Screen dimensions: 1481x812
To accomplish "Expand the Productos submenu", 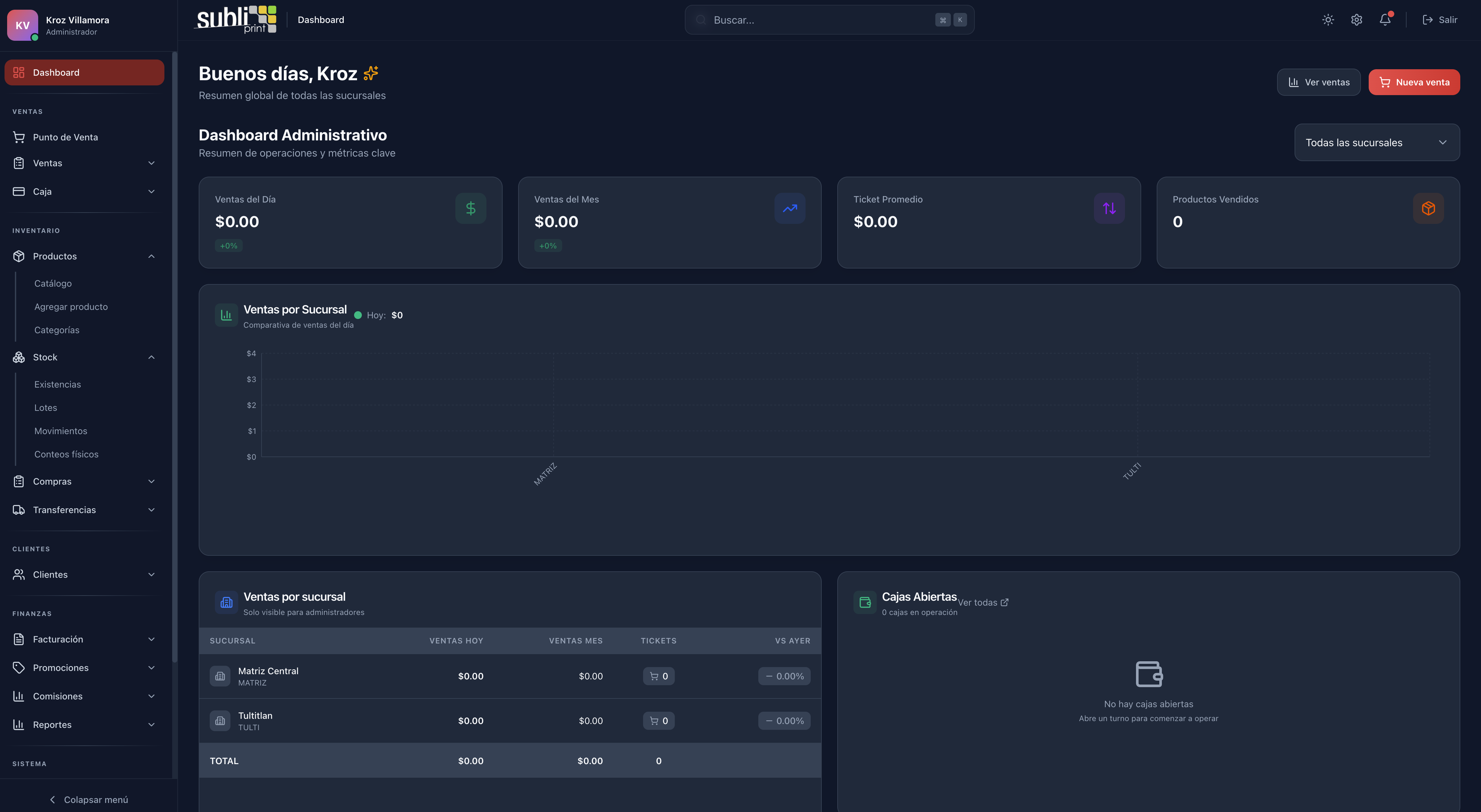I will 151,256.
